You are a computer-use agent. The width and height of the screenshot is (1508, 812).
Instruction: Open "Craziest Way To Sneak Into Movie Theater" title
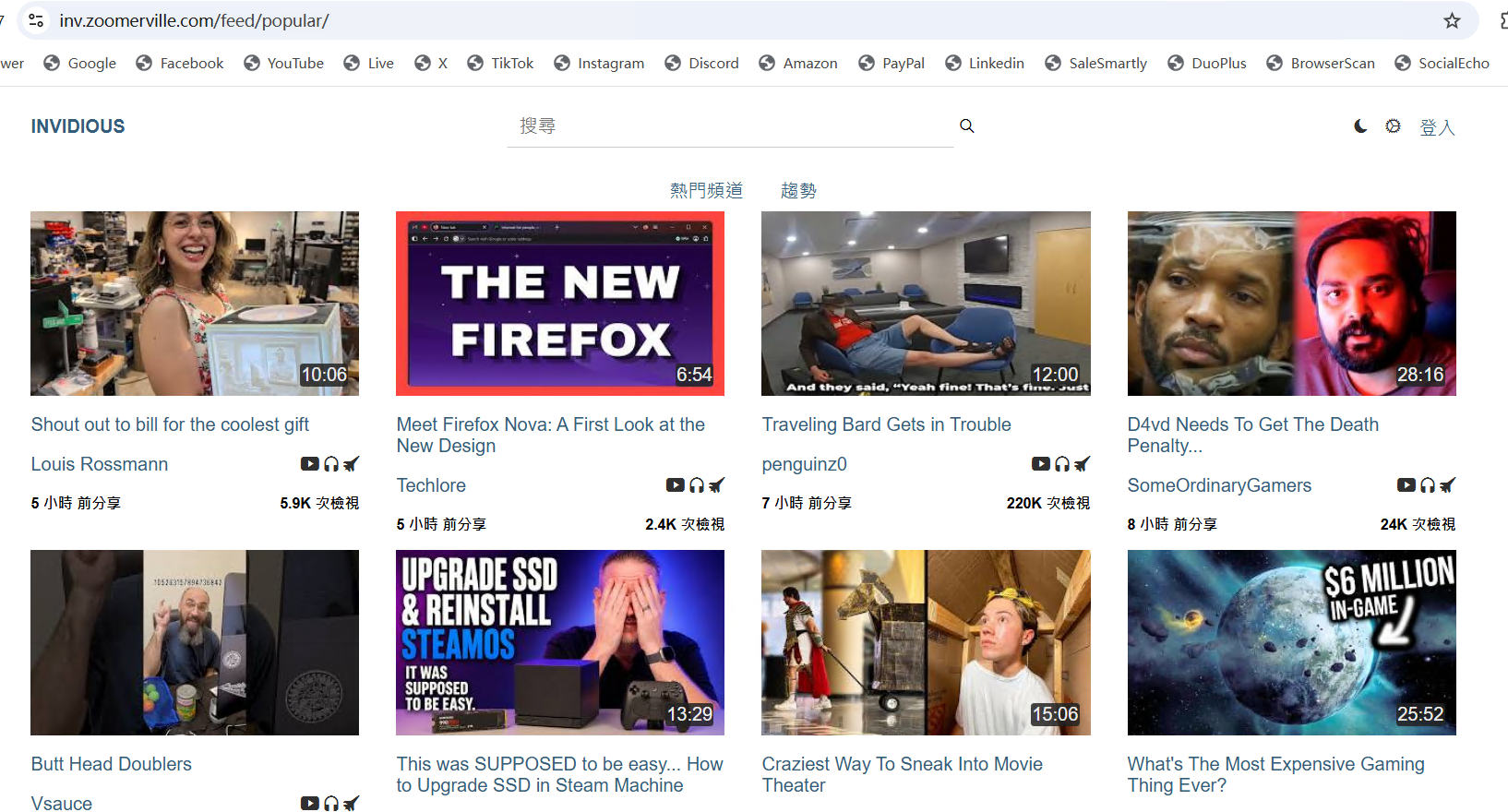(902, 774)
